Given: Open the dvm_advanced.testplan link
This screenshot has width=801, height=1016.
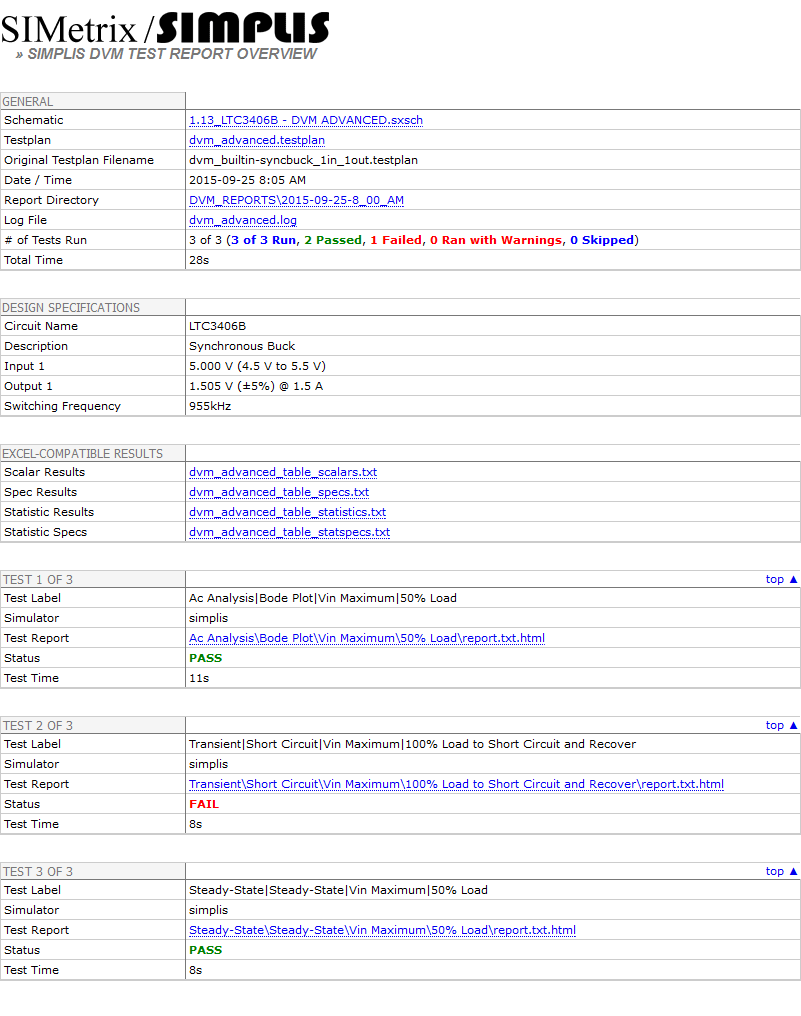Looking at the screenshot, I should tap(256, 140).
